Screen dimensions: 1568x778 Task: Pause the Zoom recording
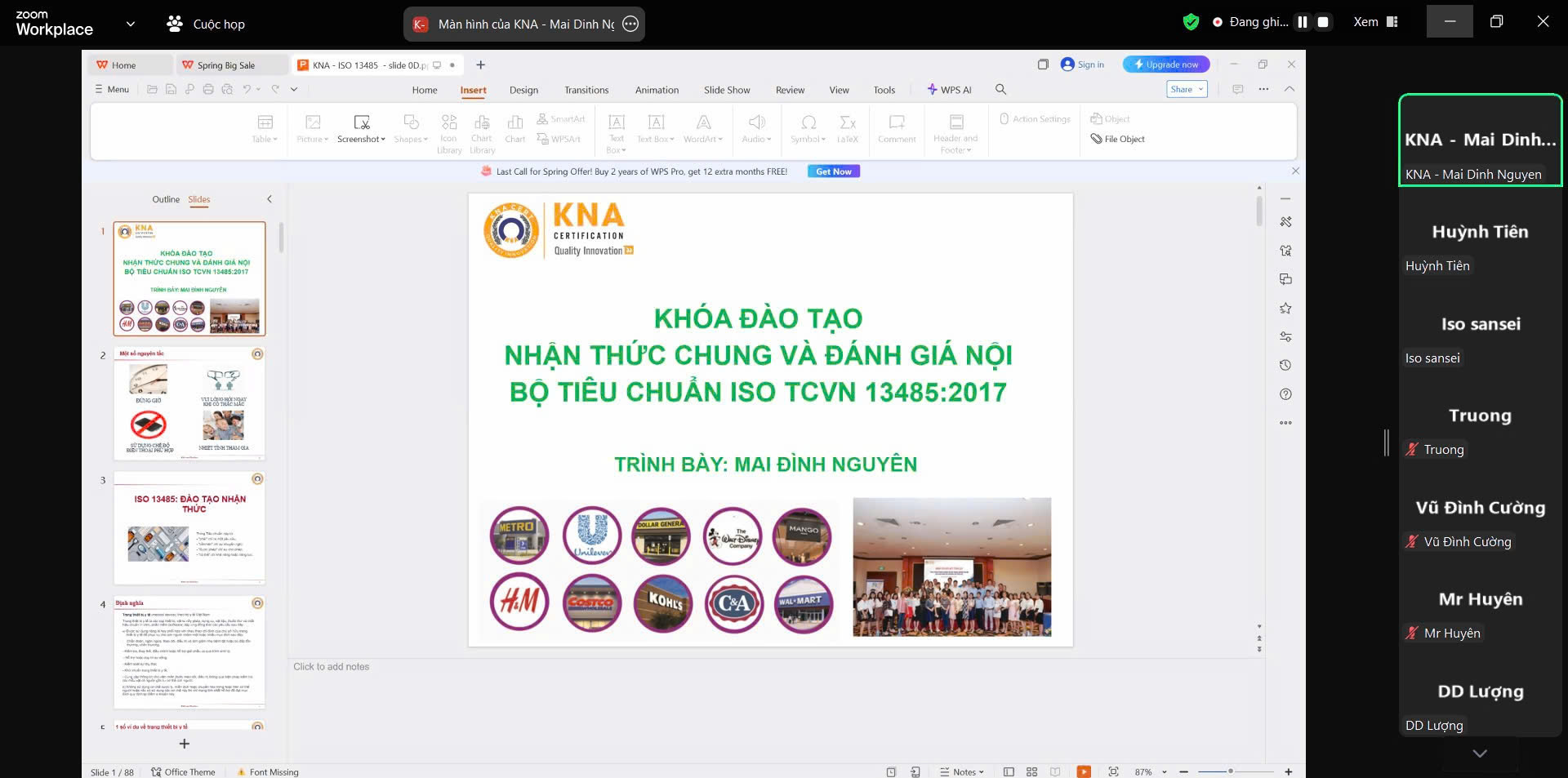point(1303,22)
